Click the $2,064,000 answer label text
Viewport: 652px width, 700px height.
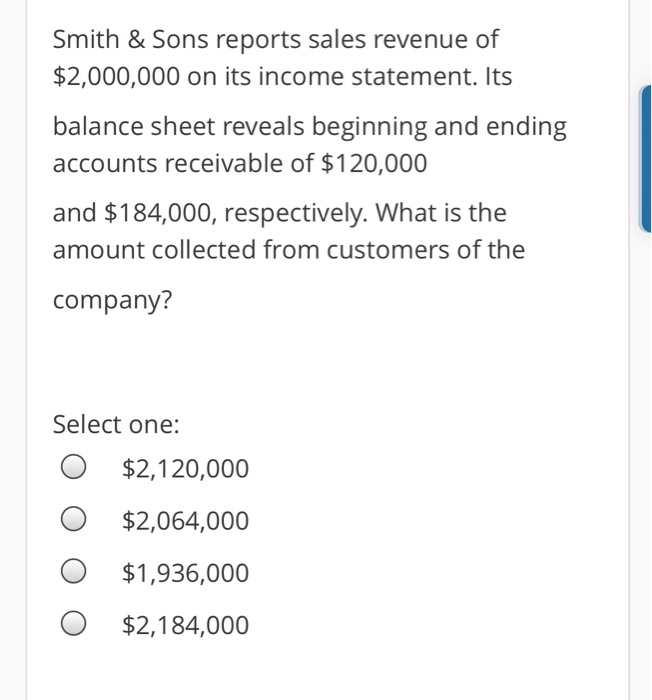[x=185, y=521]
